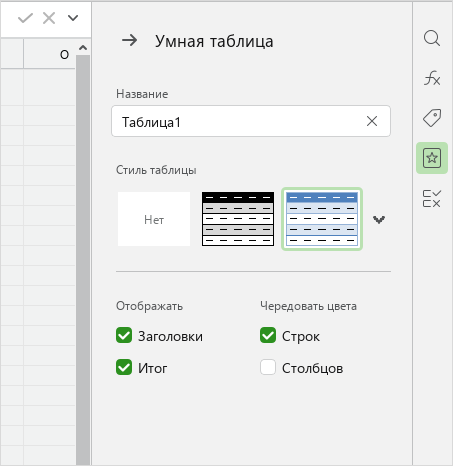This screenshot has width=453, height=466.
Task: Toggle the smart table star sidebar icon
Action: pyautogui.click(x=432, y=158)
